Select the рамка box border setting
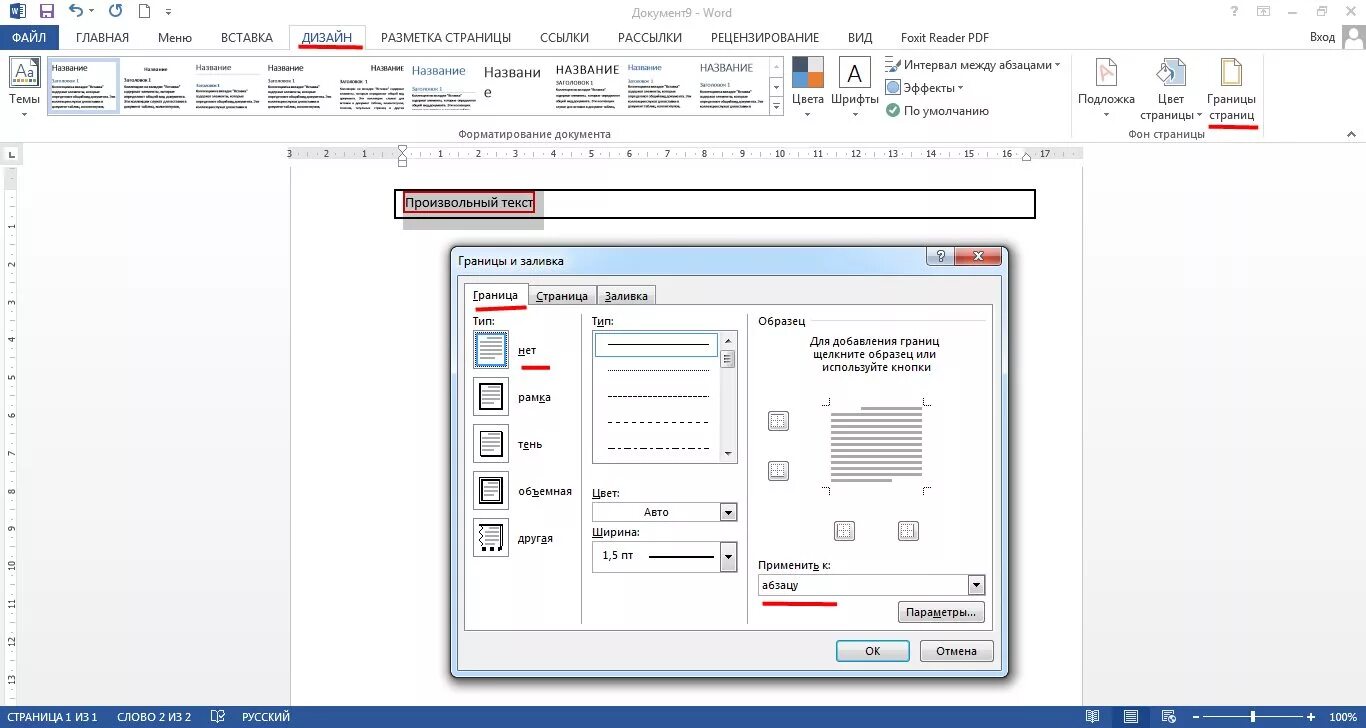Image resolution: width=1366 pixels, height=728 pixels. click(490, 397)
